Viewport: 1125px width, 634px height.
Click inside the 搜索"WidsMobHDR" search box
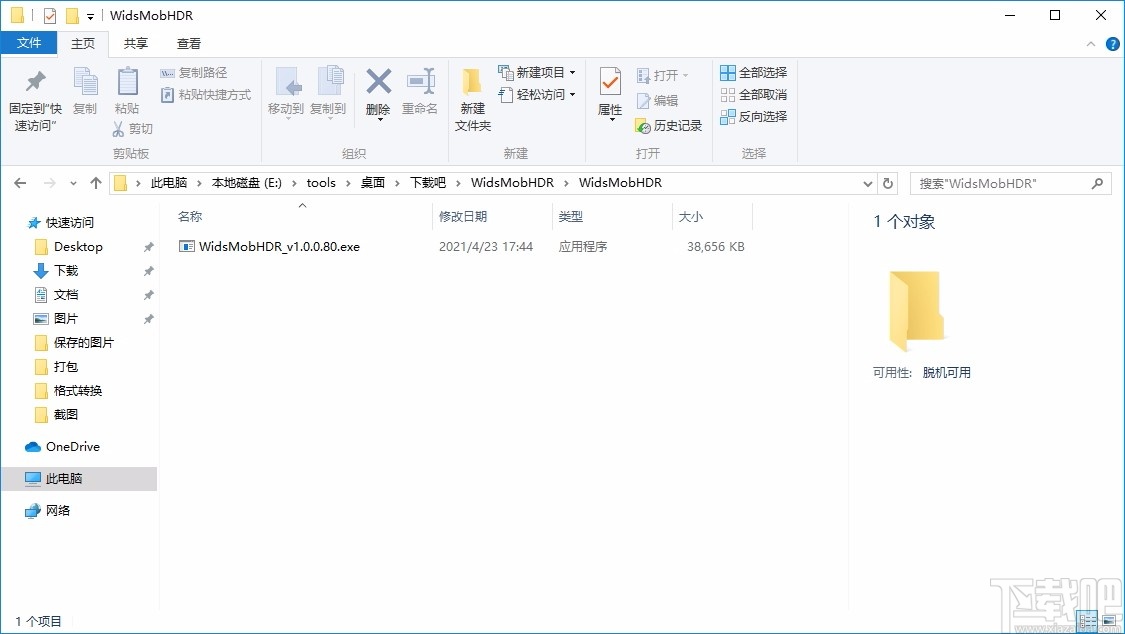click(1000, 183)
